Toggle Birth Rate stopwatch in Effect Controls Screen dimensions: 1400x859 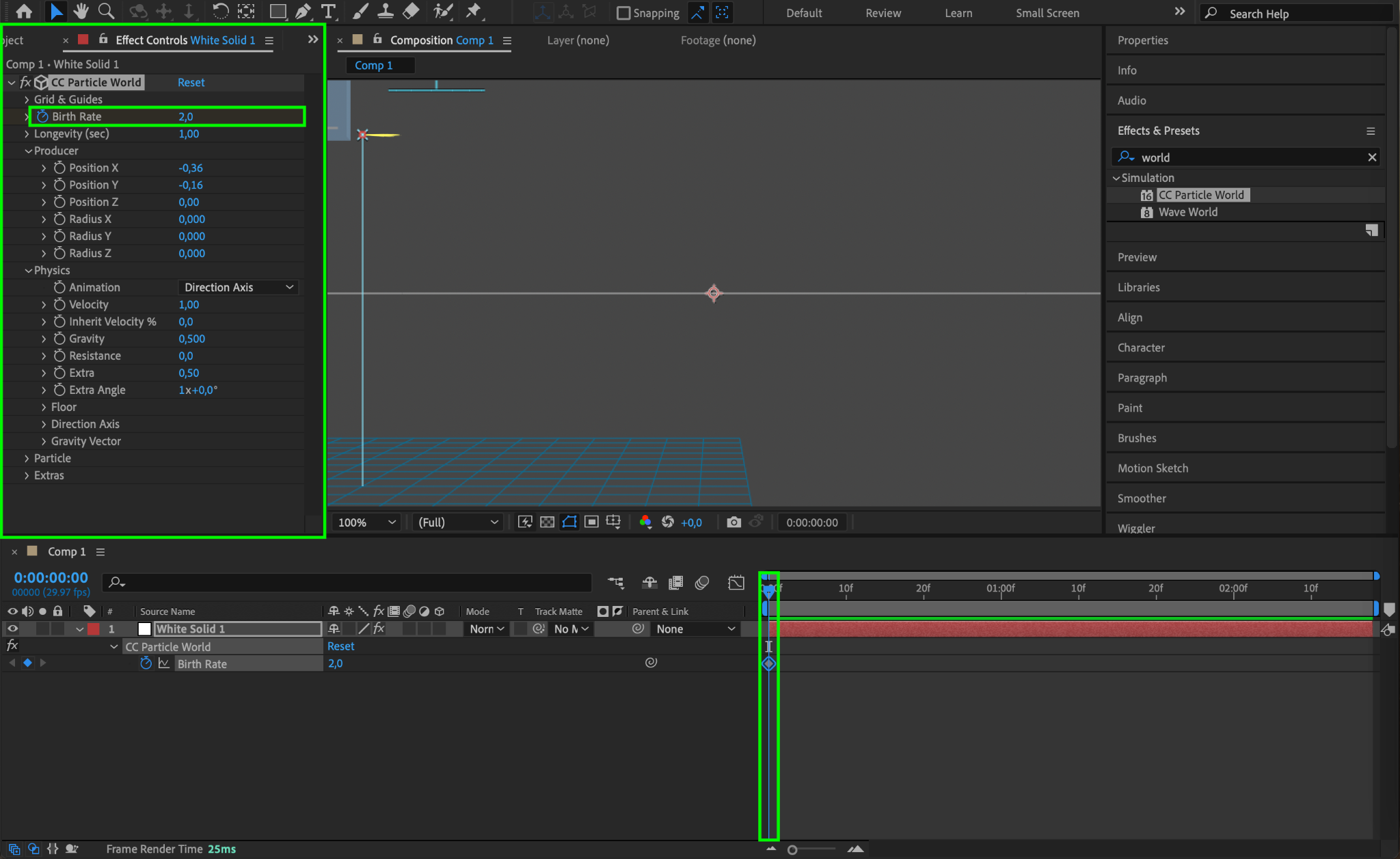[x=43, y=116]
